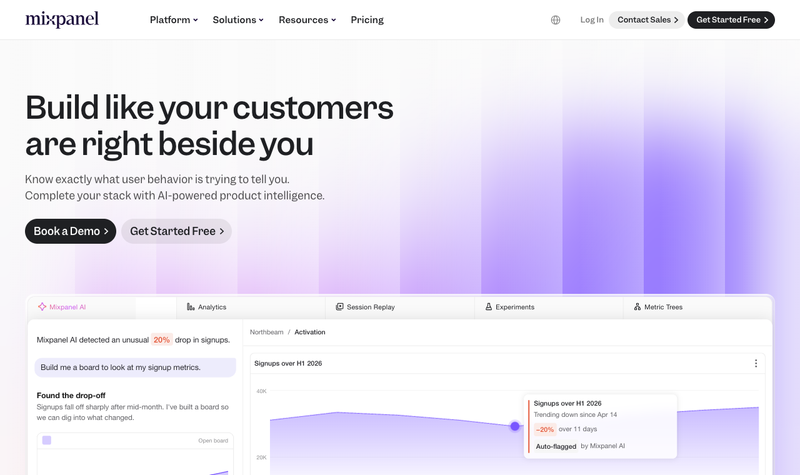Viewport: 800px width, 475px height.
Task: Expand the Resources menu
Action: 307,20
